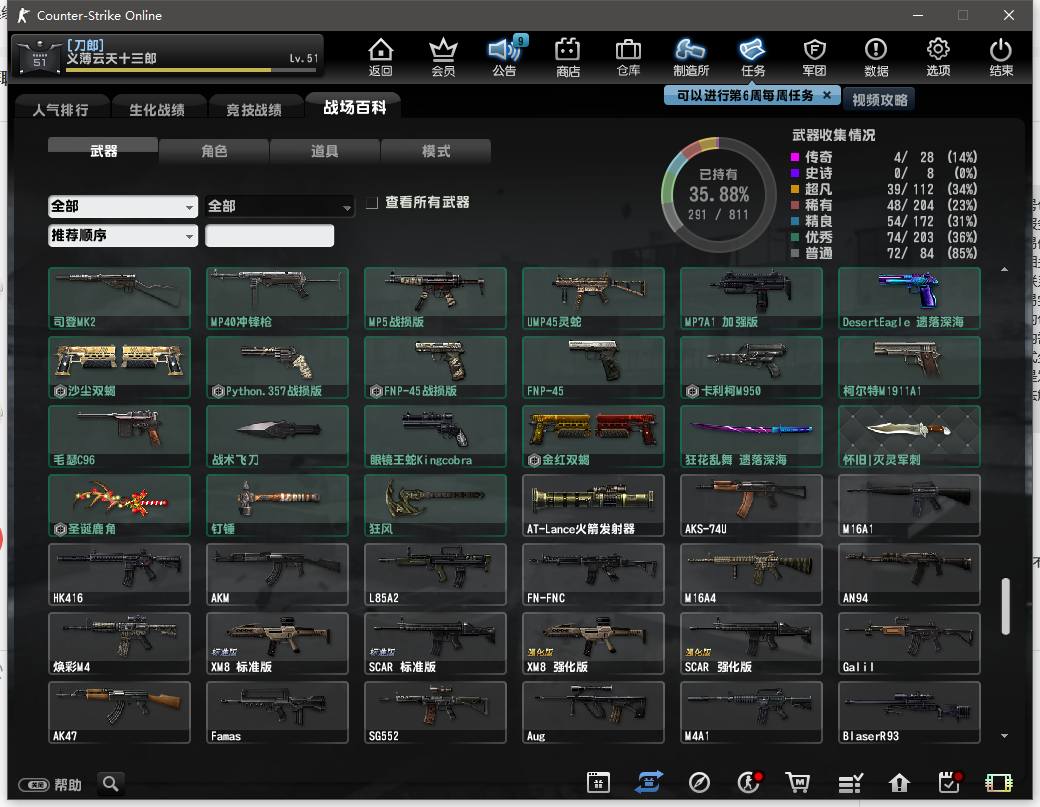Select the 模式 sub-tab
This screenshot has width=1040, height=807.
(x=436, y=151)
